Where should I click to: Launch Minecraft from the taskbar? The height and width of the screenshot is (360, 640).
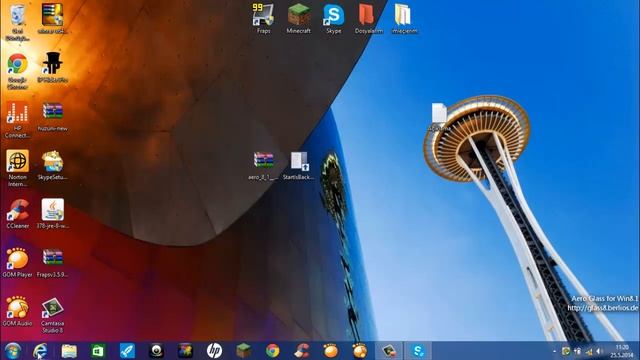click(x=243, y=351)
